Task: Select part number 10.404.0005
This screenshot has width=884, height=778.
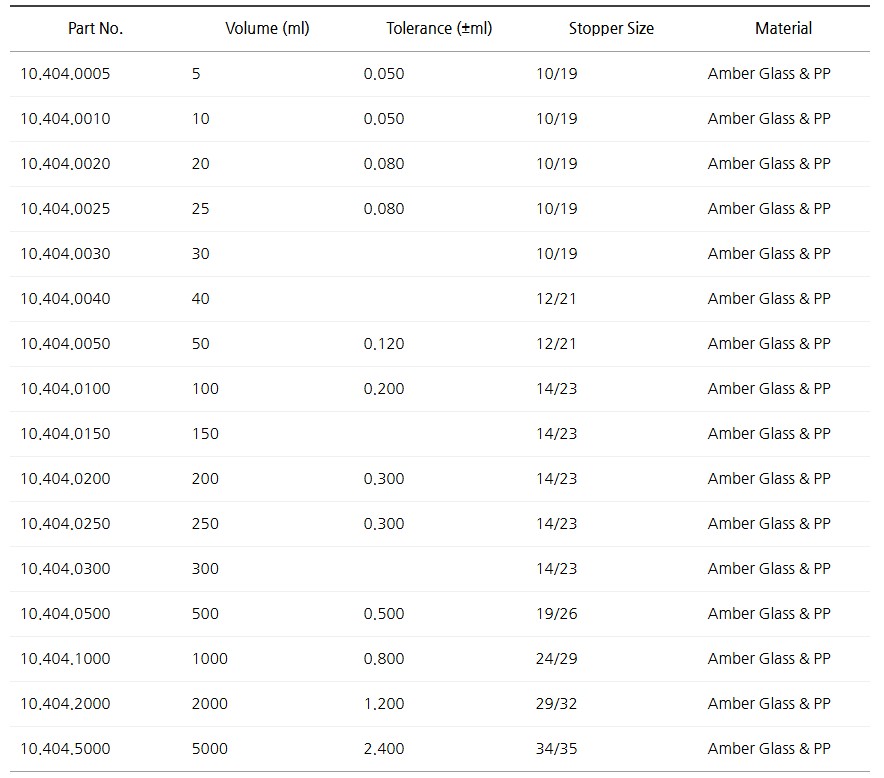Action: [65, 74]
